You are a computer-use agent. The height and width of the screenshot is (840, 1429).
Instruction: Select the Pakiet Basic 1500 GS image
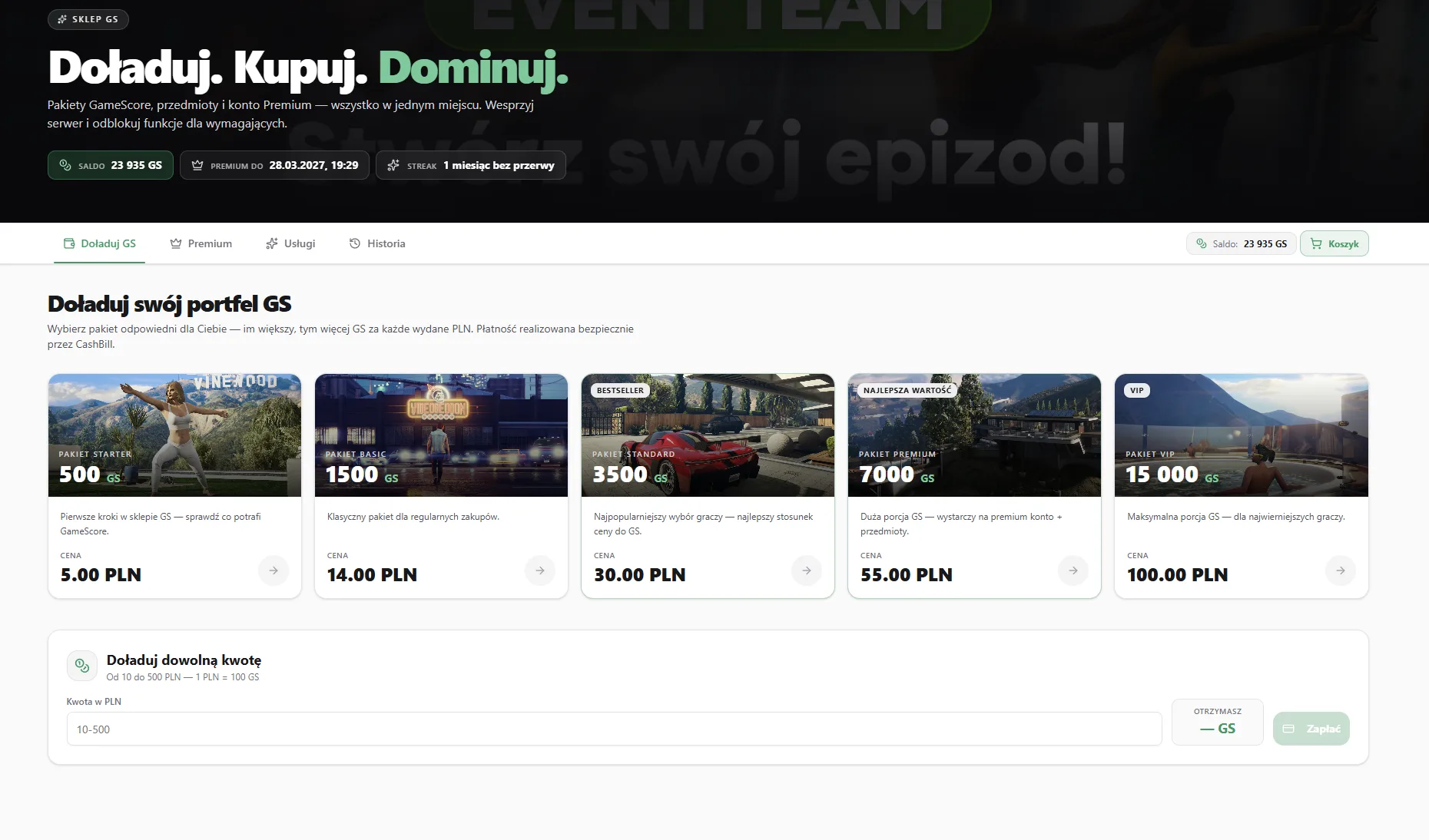441,435
